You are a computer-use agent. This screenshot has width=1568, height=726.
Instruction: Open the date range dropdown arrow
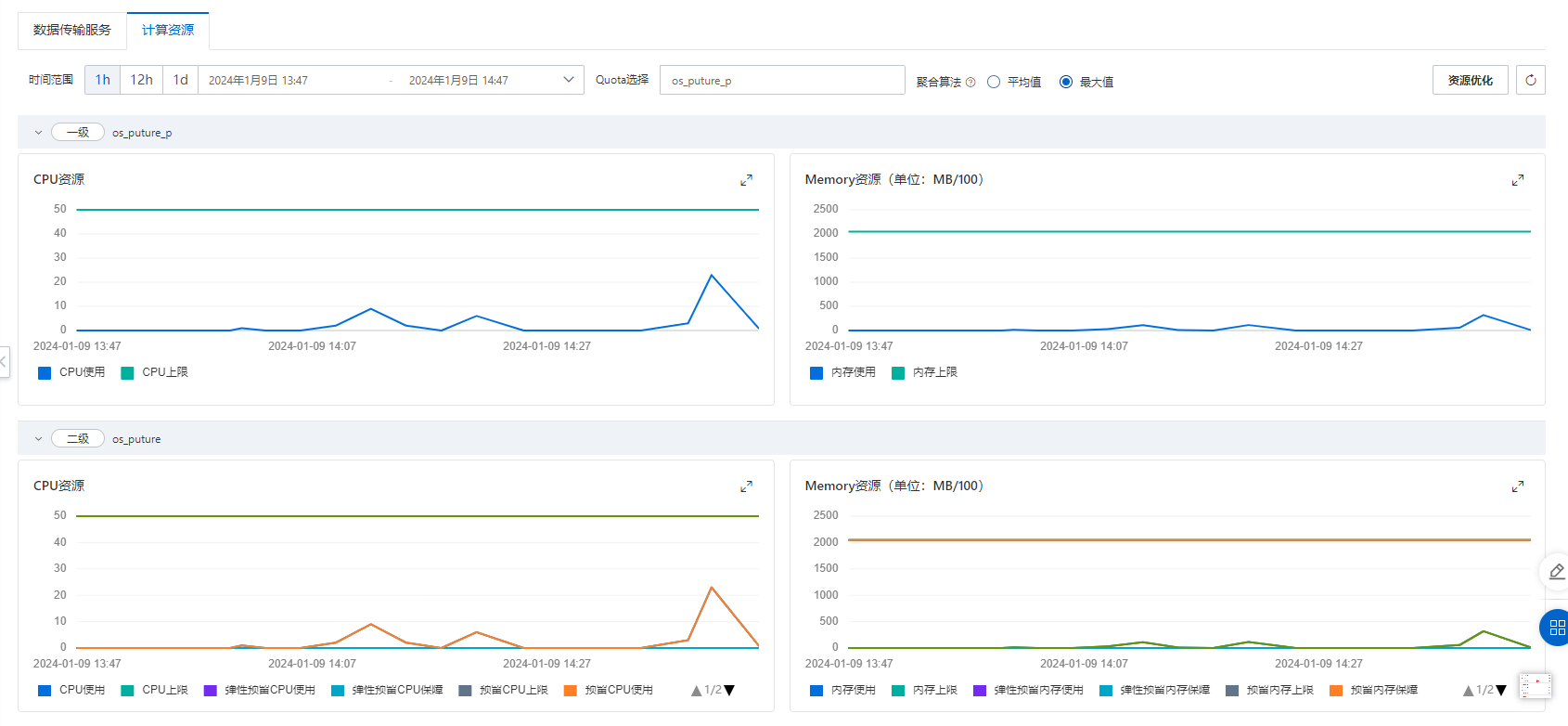[569, 80]
